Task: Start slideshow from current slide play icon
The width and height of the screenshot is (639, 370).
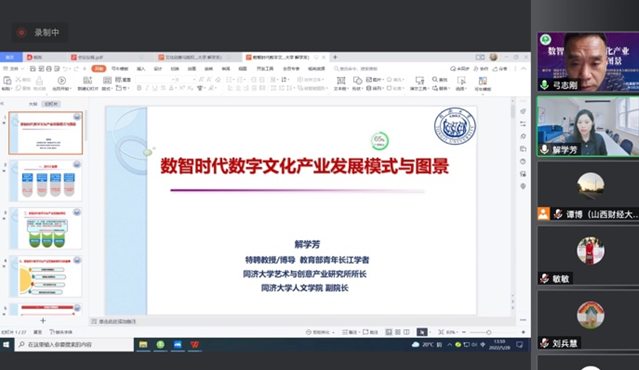Action: (x=62, y=80)
